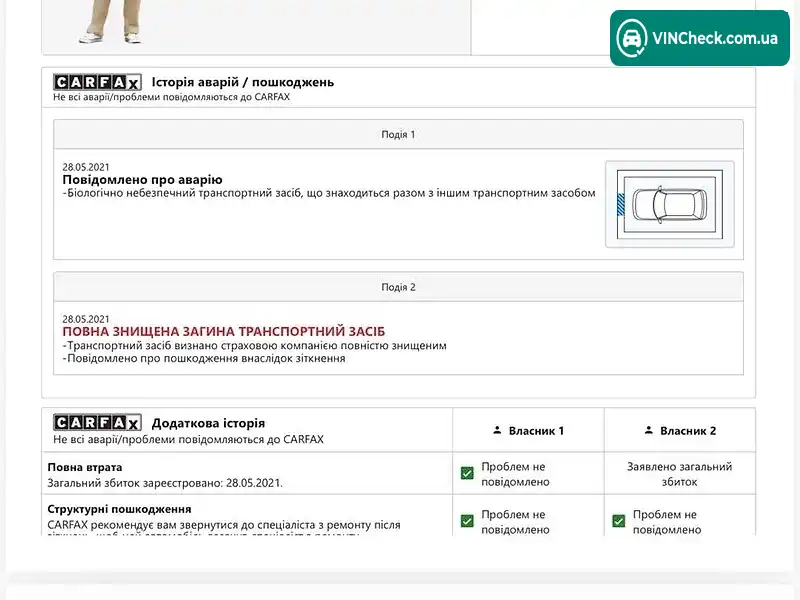800x600 pixels.
Task: Click Біологічно небезпечний транспортний засіб line
Action: pyautogui.click(x=329, y=193)
